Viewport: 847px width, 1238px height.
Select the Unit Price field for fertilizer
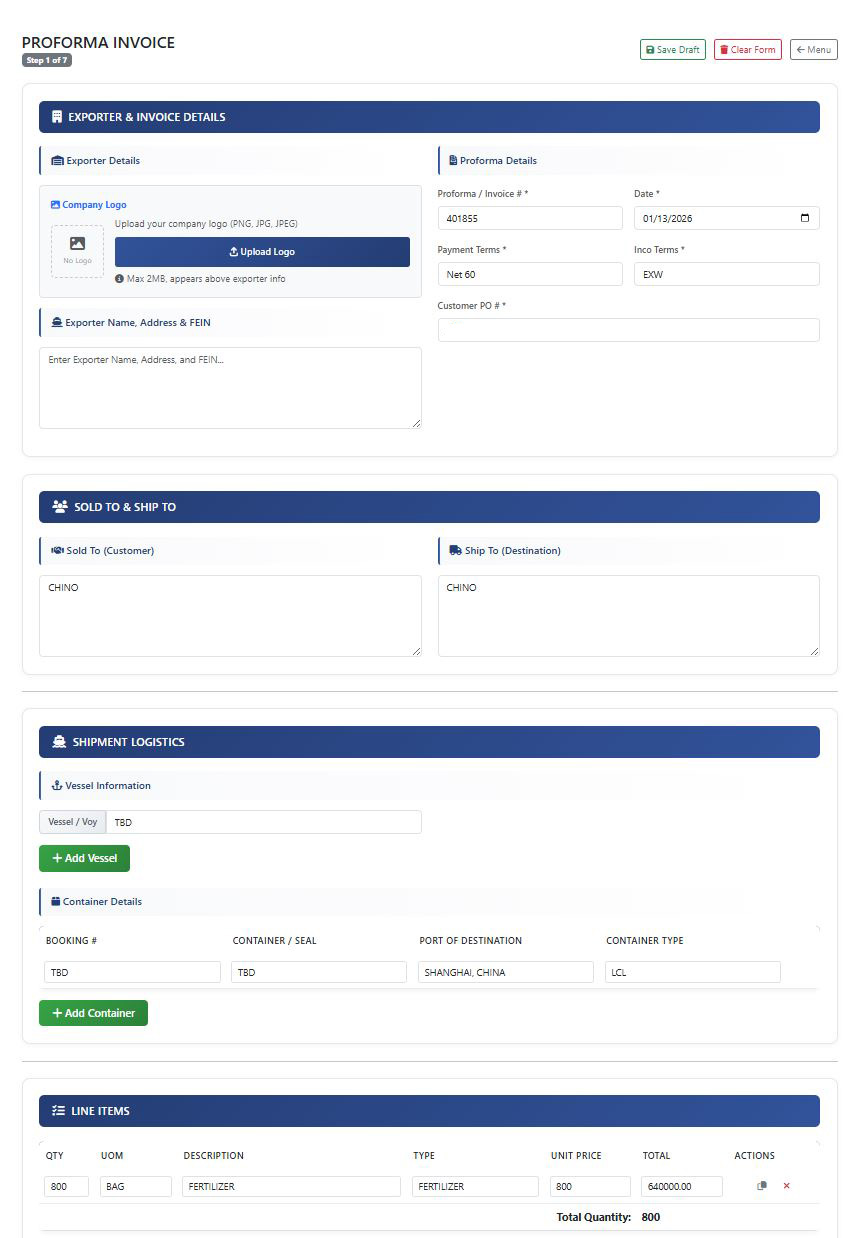(589, 1185)
